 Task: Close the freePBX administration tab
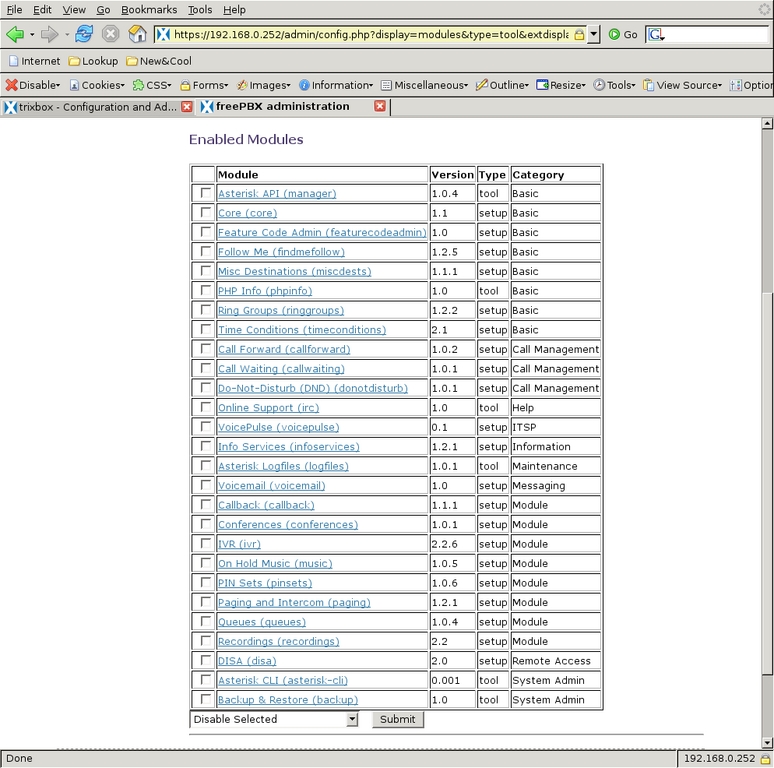pyautogui.click(x=380, y=106)
